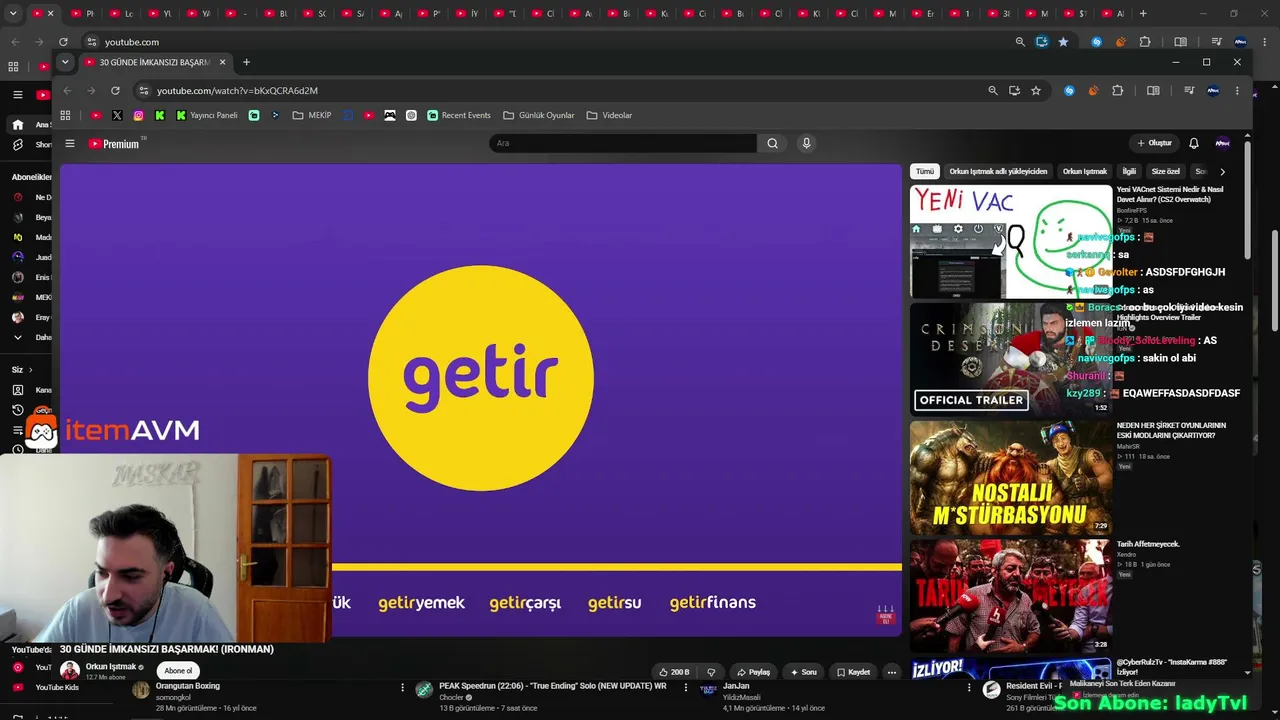Click the Oluştur create button

[x=1154, y=143]
